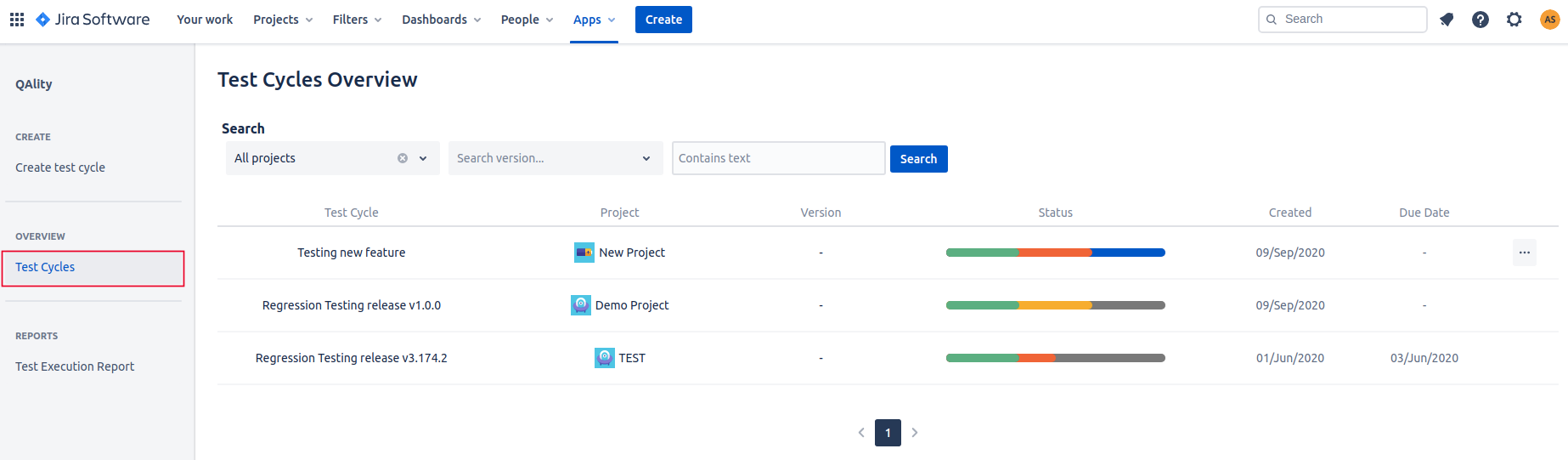Click the 01/Jun/2020 created date
1568x460 pixels.
[1290, 358]
